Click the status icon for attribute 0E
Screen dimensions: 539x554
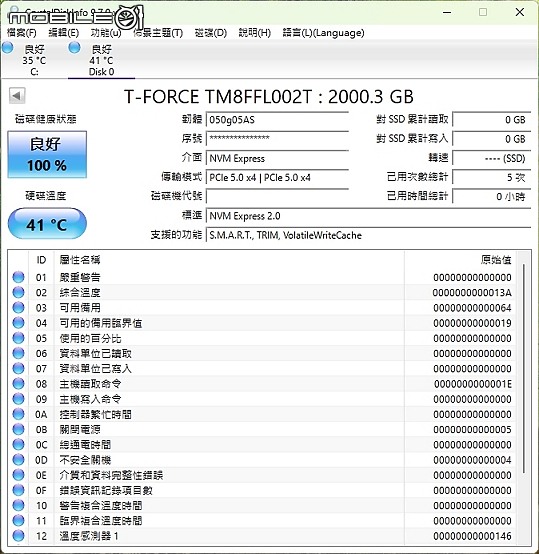pos(18,475)
